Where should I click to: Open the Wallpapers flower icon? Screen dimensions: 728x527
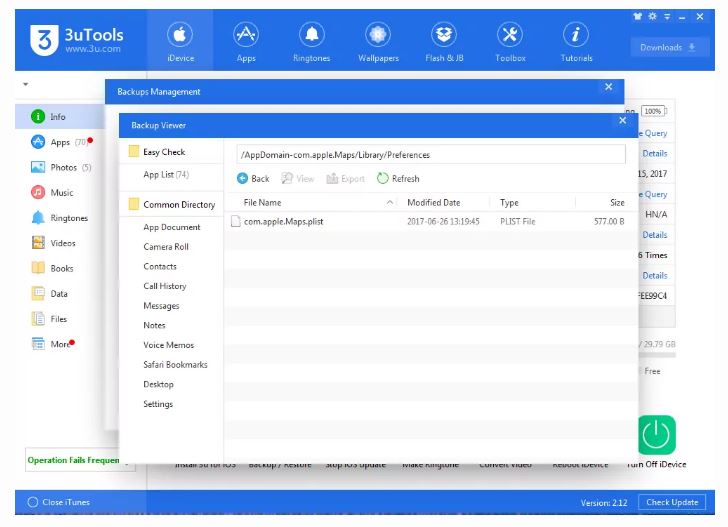[x=378, y=35]
